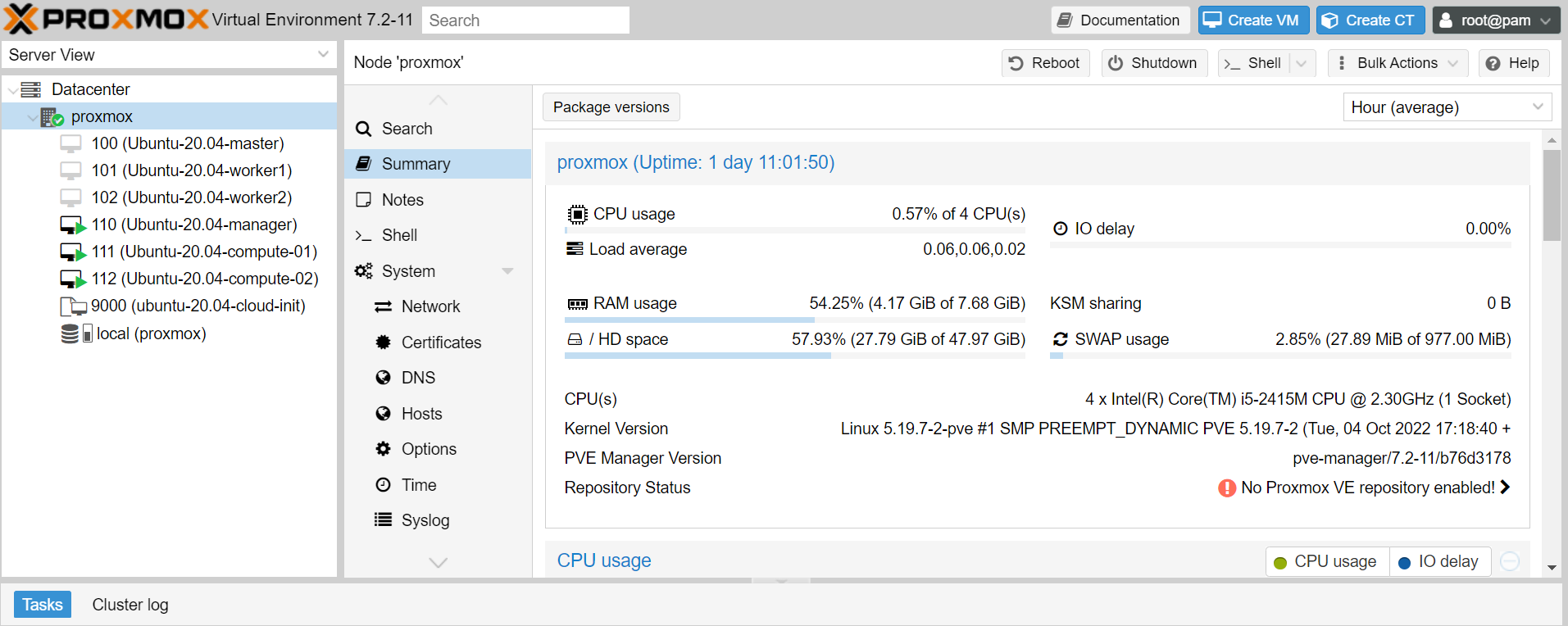Click the Time clock icon
The width and height of the screenshot is (1568, 626).
tap(383, 485)
